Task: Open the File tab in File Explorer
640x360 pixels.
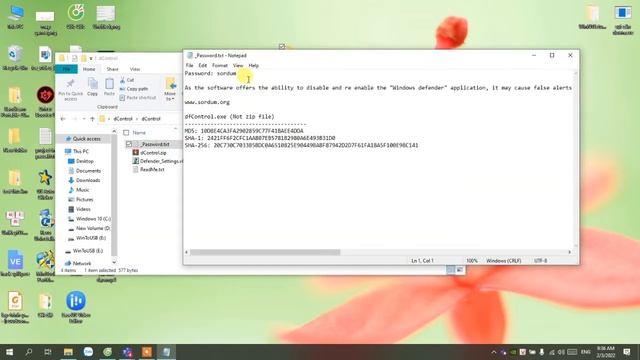Action: (x=67, y=69)
